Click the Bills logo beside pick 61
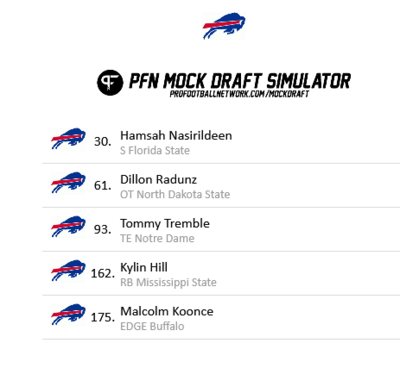This screenshot has width=400, height=368. [x=68, y=183]
